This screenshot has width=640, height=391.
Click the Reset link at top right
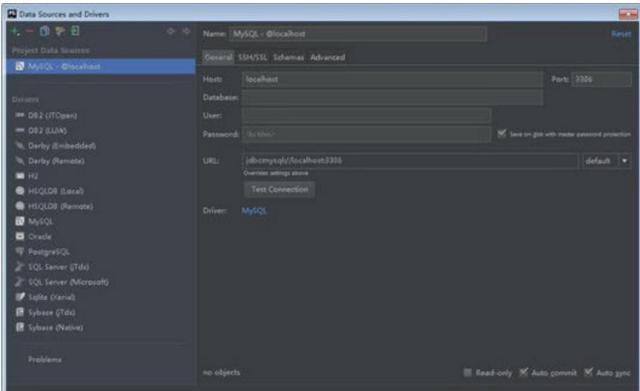point(621,34)
